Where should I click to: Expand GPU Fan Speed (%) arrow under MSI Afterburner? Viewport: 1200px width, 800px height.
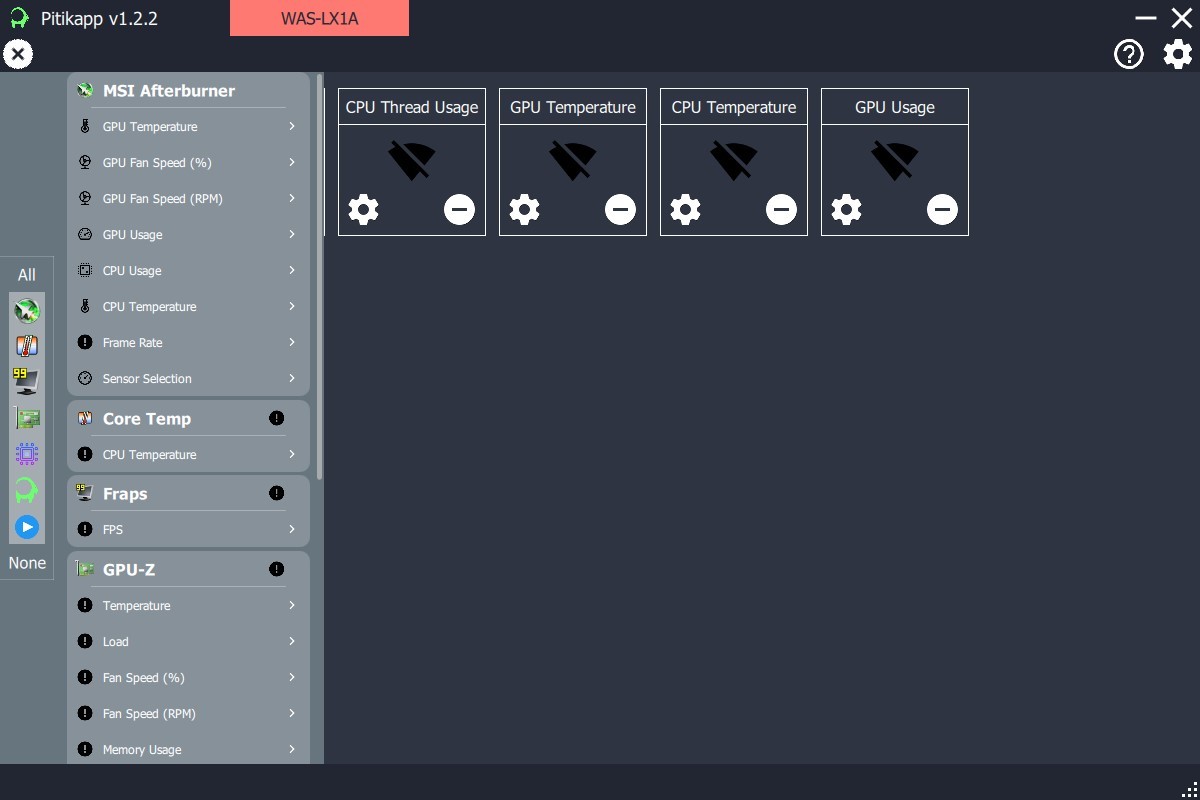tap(292, 162)
